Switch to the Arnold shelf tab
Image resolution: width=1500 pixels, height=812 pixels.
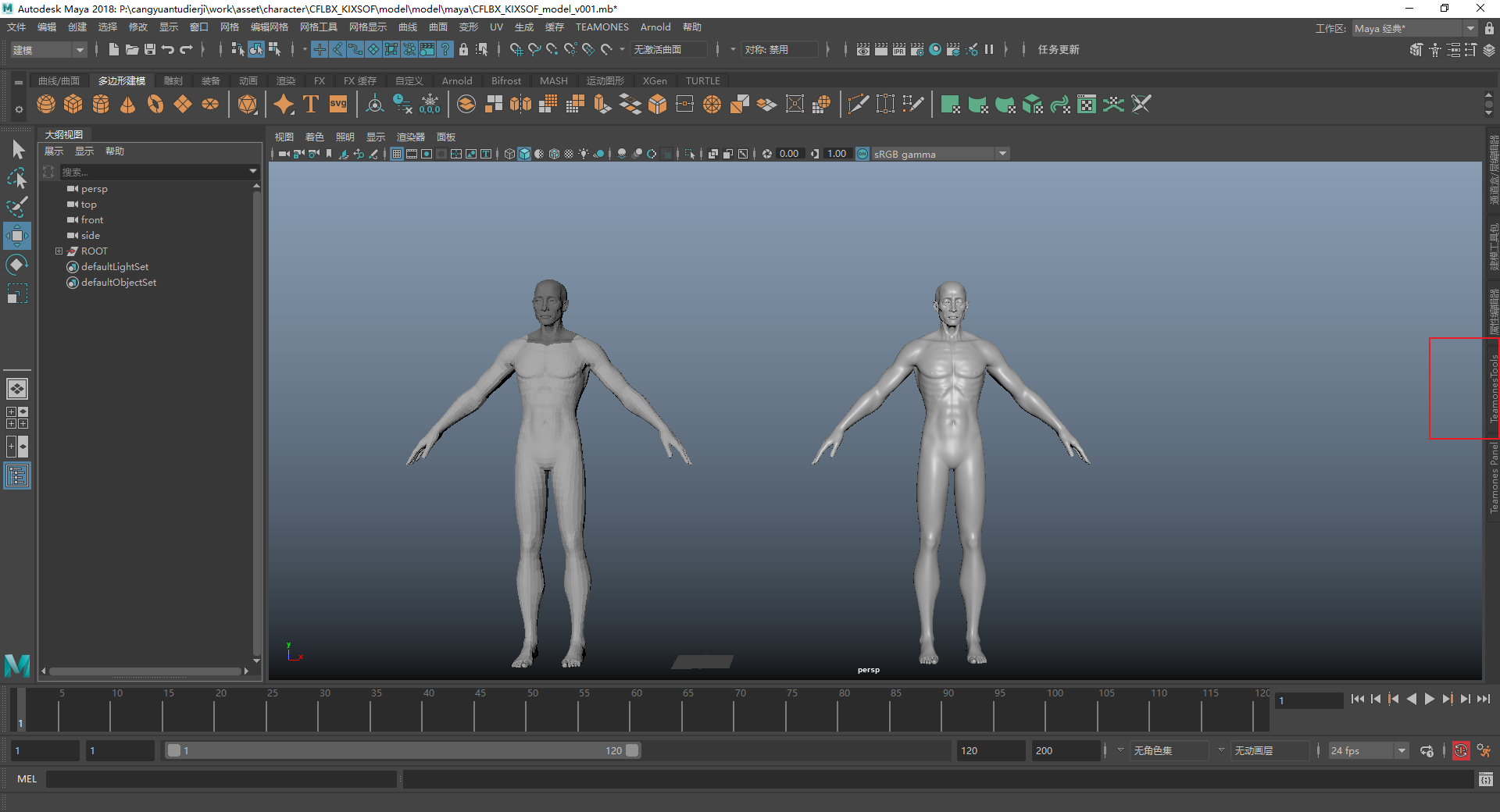point(457,80)
